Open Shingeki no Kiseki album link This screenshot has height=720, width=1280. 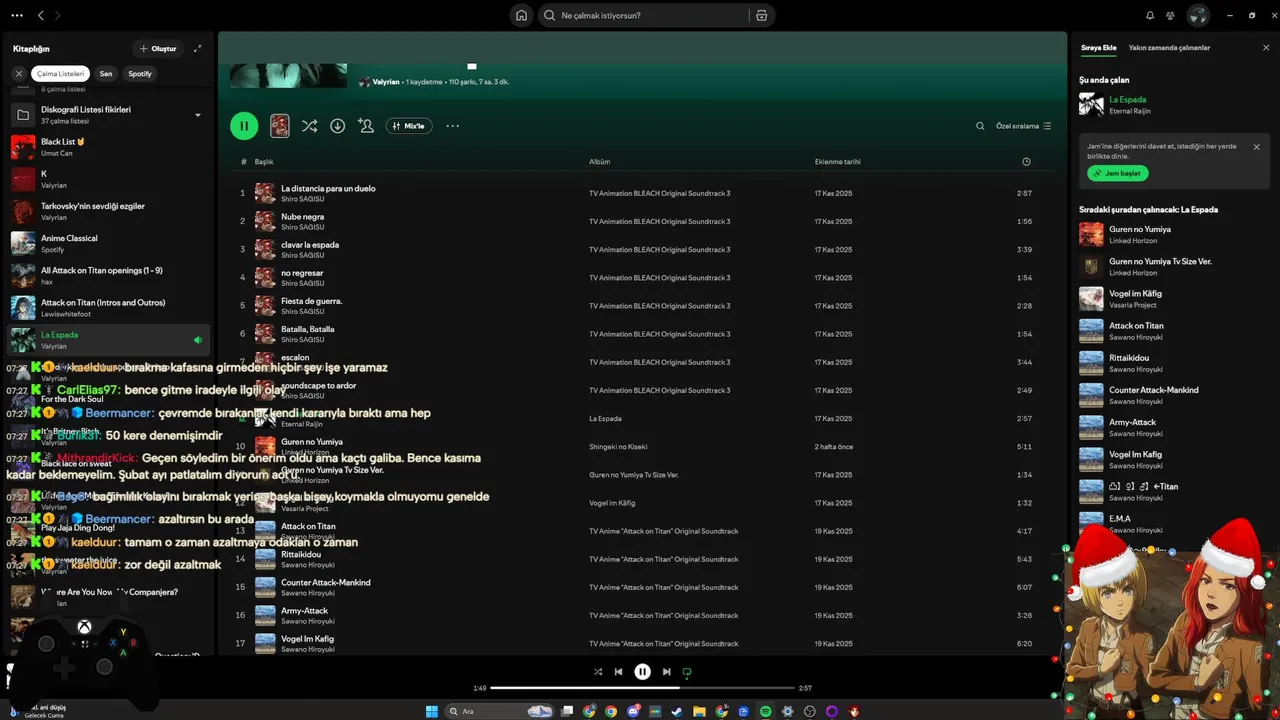[x=618, y=447]
